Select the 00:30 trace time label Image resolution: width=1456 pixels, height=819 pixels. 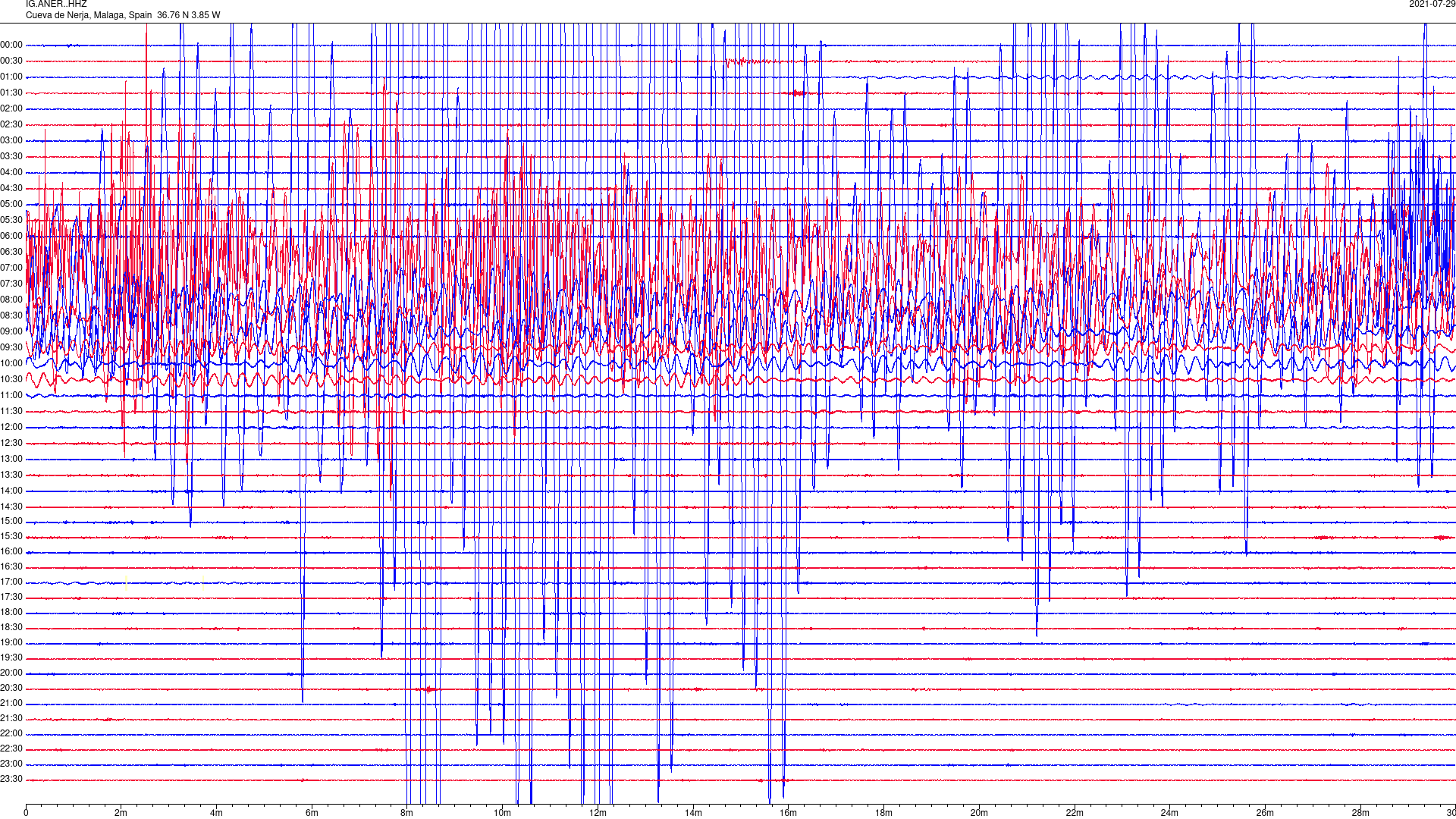coord(11,61)
